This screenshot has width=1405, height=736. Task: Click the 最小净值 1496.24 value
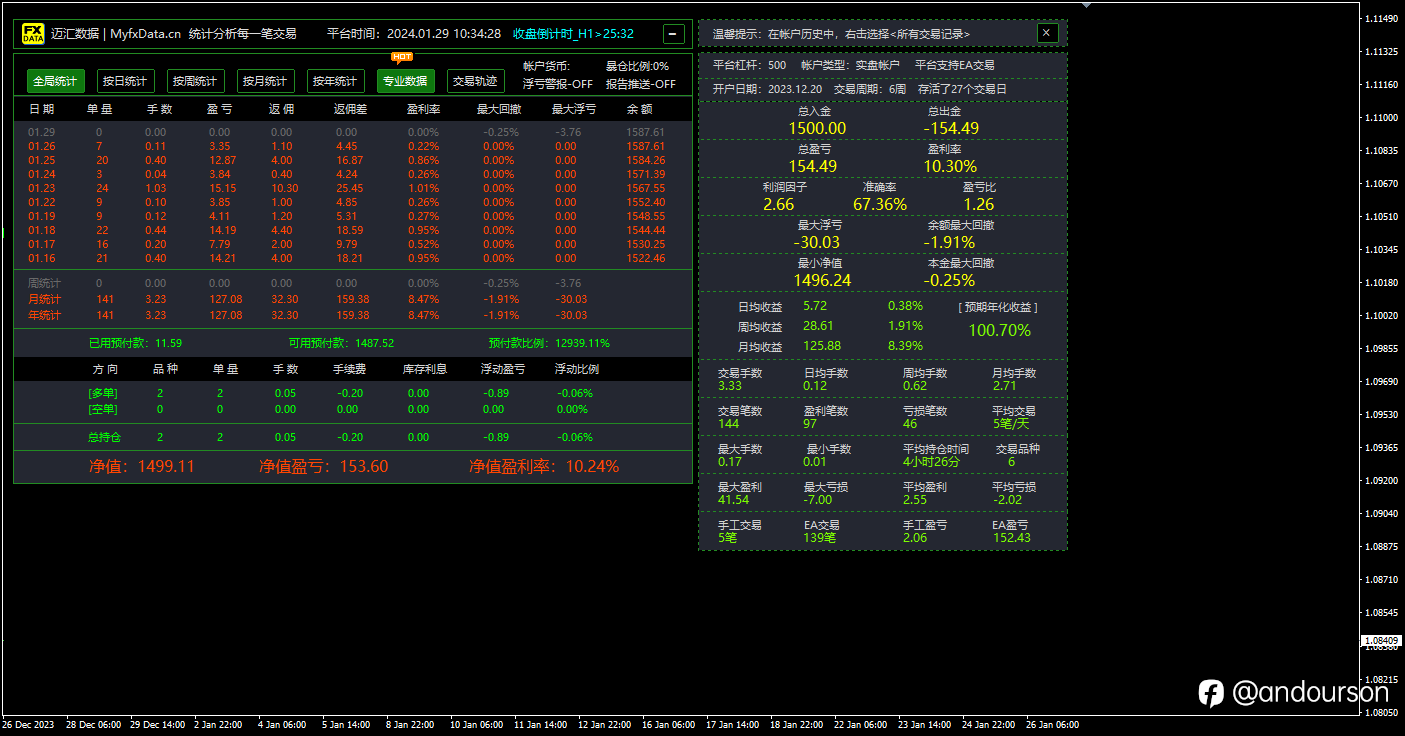tap(823, 280)
